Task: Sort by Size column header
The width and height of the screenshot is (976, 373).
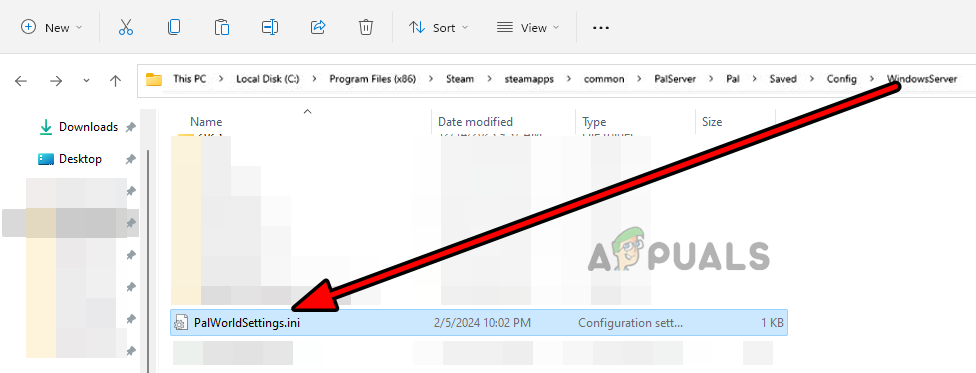Action: tap(712, 122)
